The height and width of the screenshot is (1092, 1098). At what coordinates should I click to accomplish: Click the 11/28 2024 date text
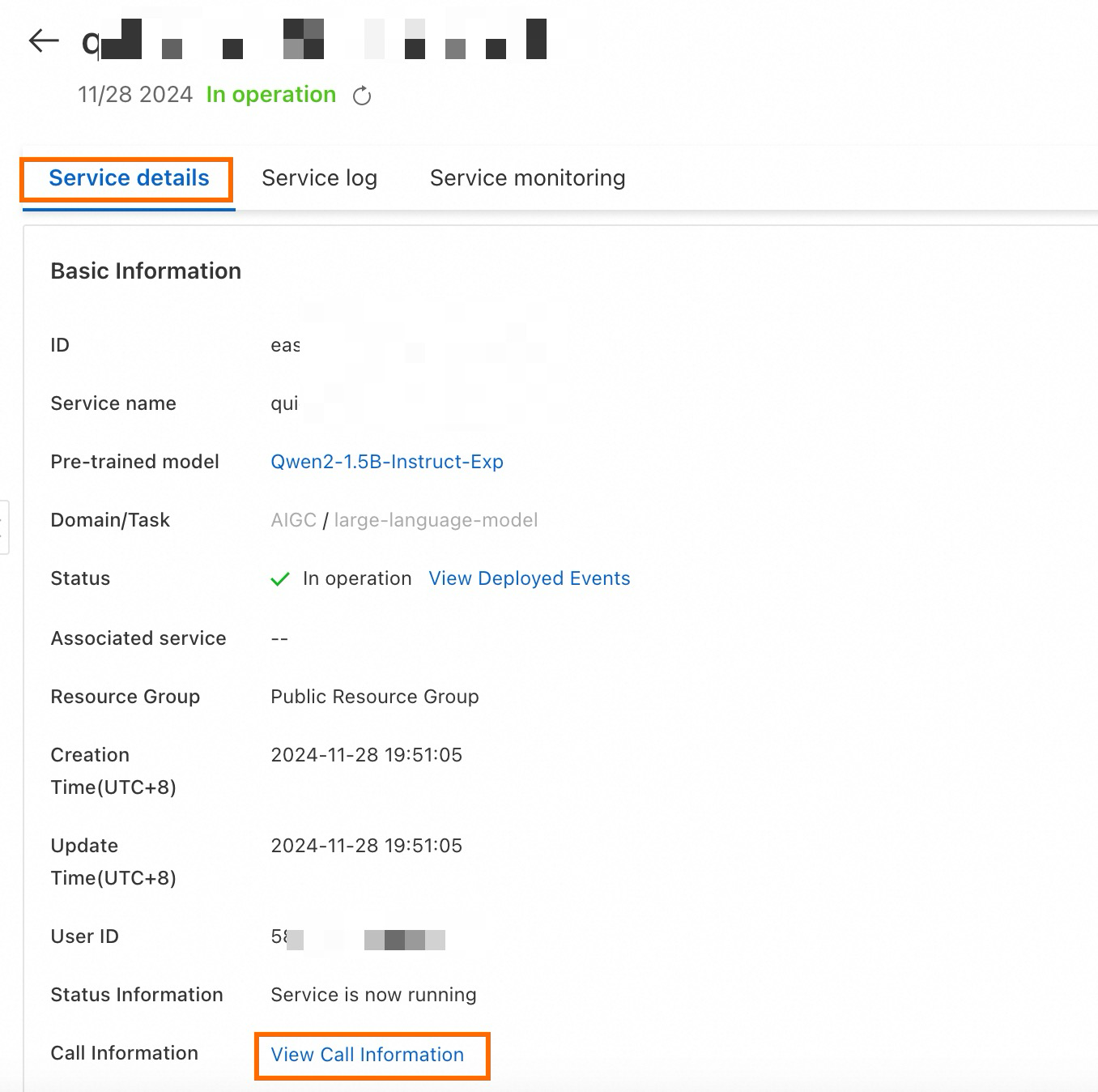coord(135,95)
